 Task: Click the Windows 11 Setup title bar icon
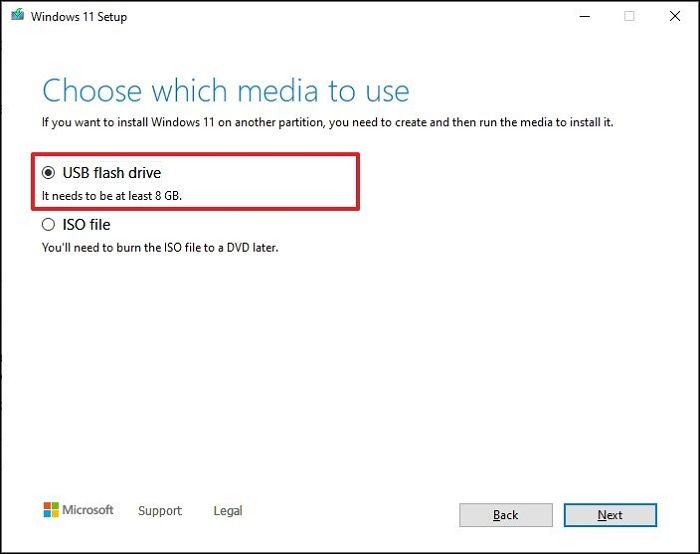[x=18, y=16]
